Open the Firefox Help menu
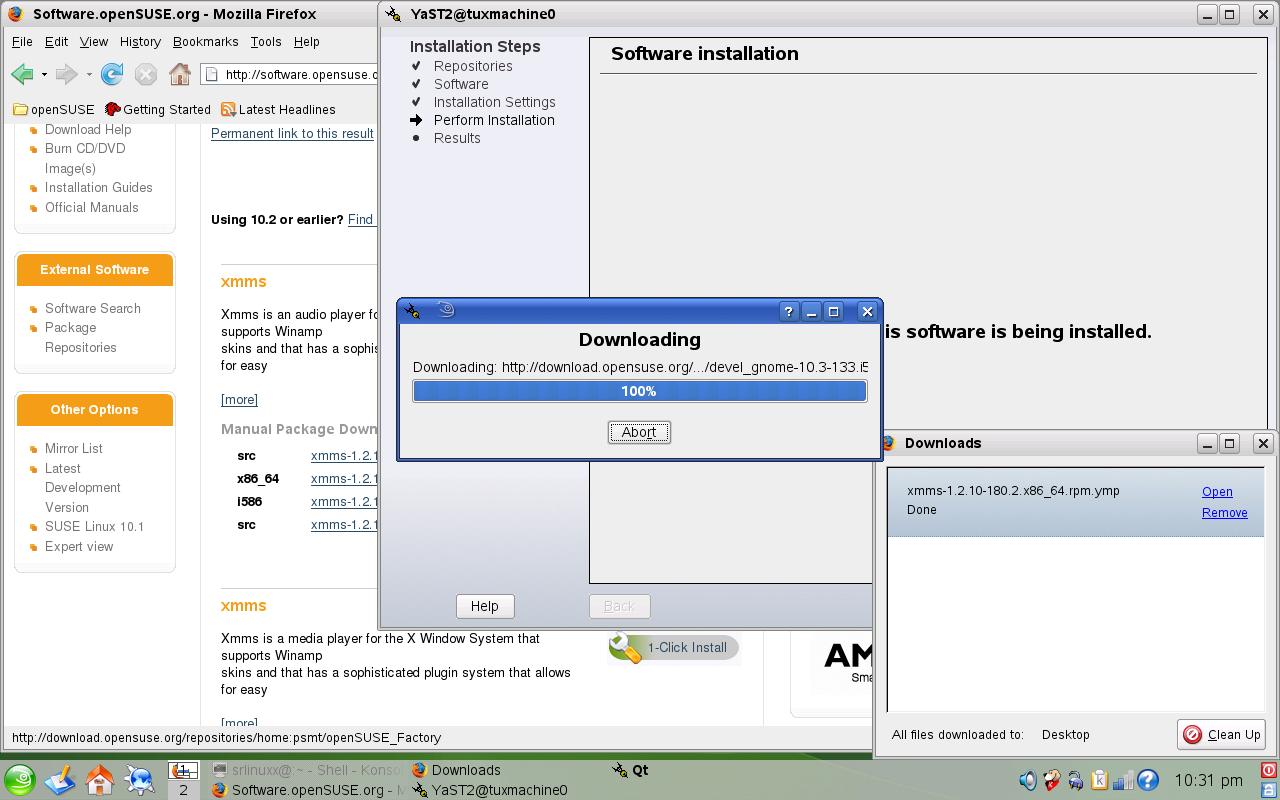This screenshot has width=1280, height=800. tap(306, 42)
